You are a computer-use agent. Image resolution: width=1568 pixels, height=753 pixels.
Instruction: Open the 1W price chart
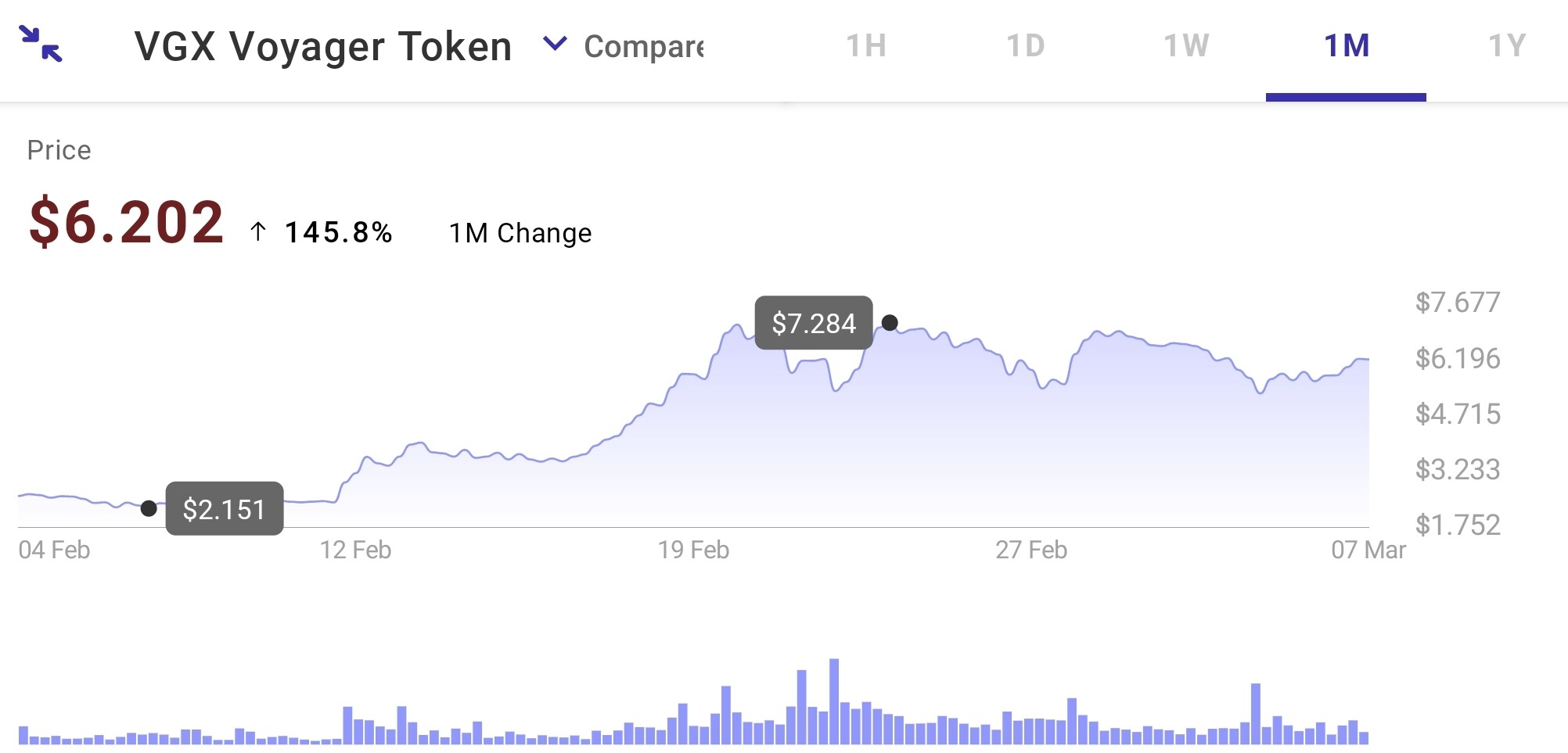tap(1186, 45)
